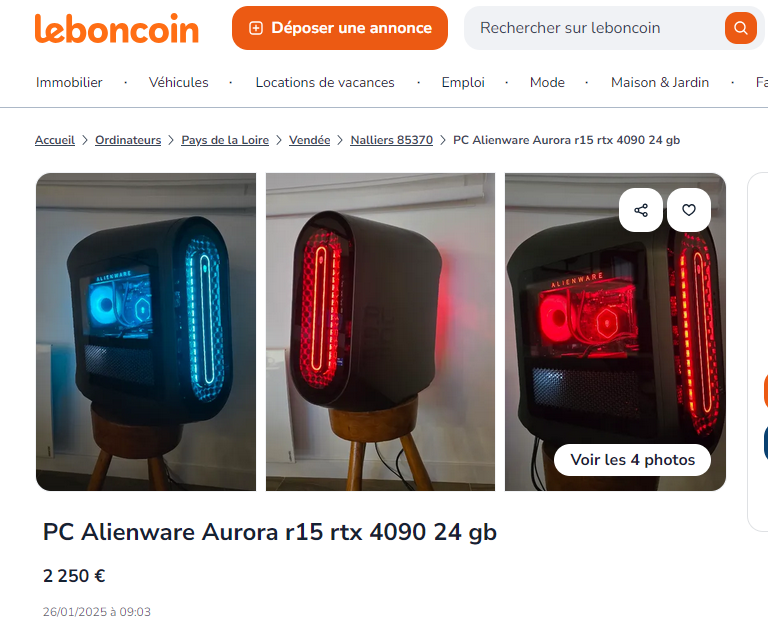The height and width of the screenshot is (629, 768).
Task: Click the Nalliers 85370 breadcrumb link
Action: pyautogui.click(x=391, y=140)
